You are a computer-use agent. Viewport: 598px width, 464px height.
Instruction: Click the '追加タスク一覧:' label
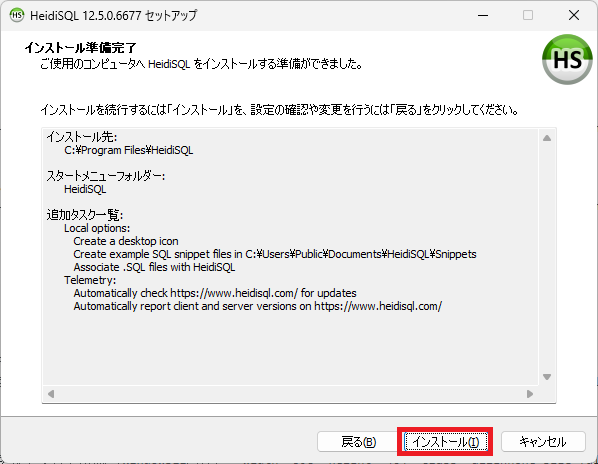click(85, 215)
